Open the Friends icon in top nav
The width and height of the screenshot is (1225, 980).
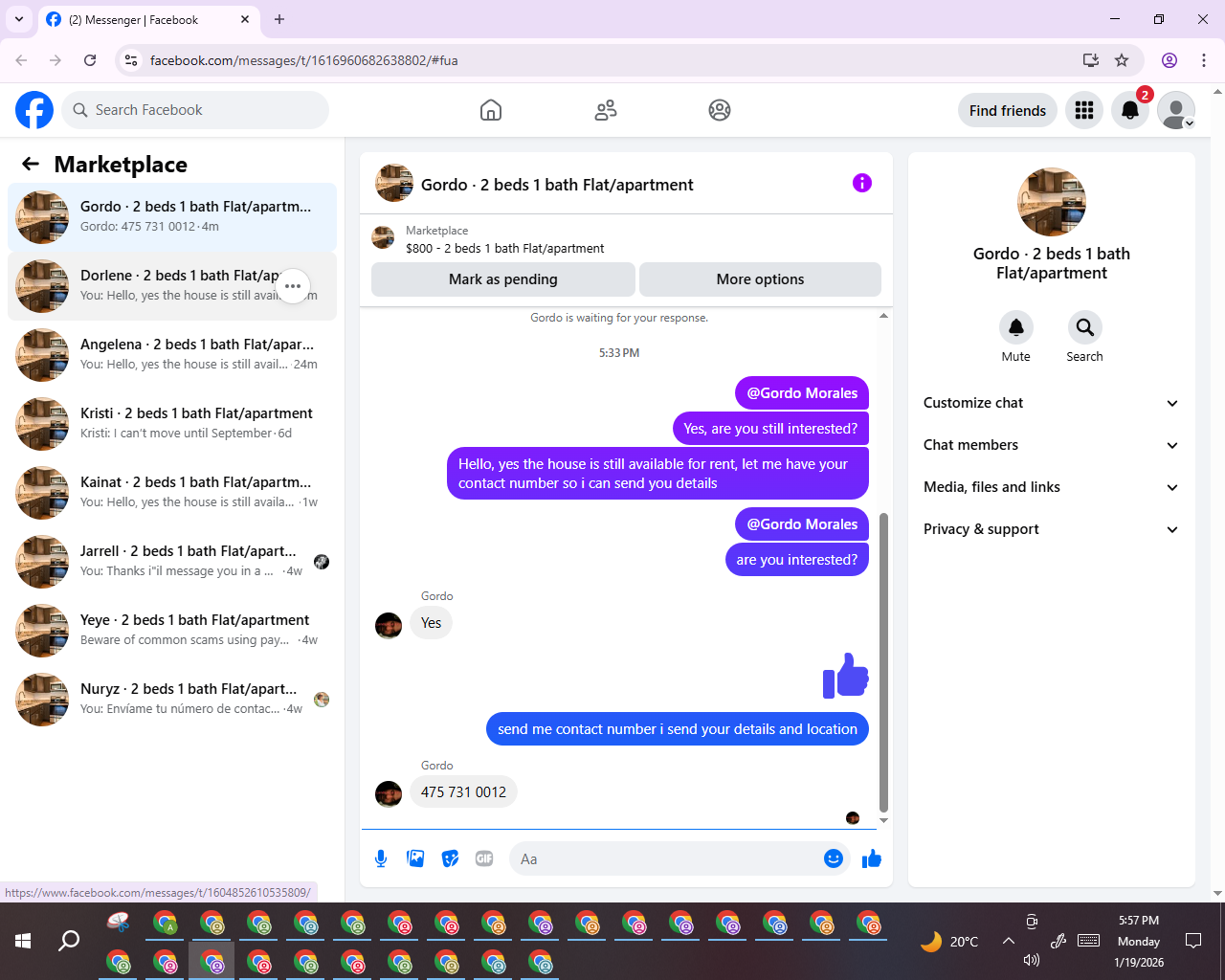pyautogui.click(x=606, y=110)
